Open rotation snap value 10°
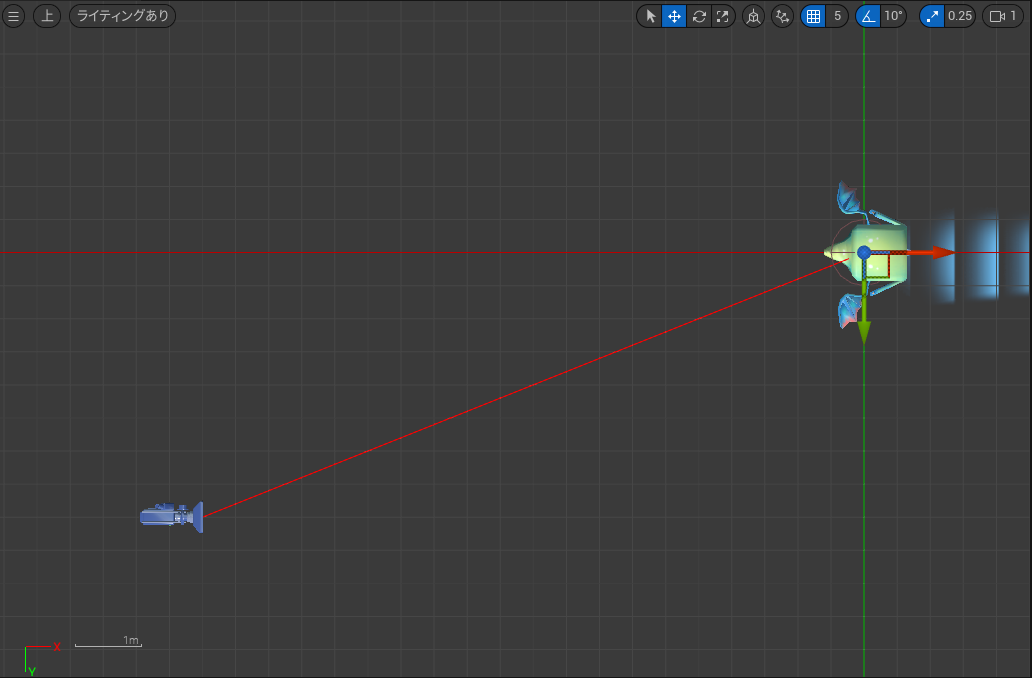 coord(893,16)
